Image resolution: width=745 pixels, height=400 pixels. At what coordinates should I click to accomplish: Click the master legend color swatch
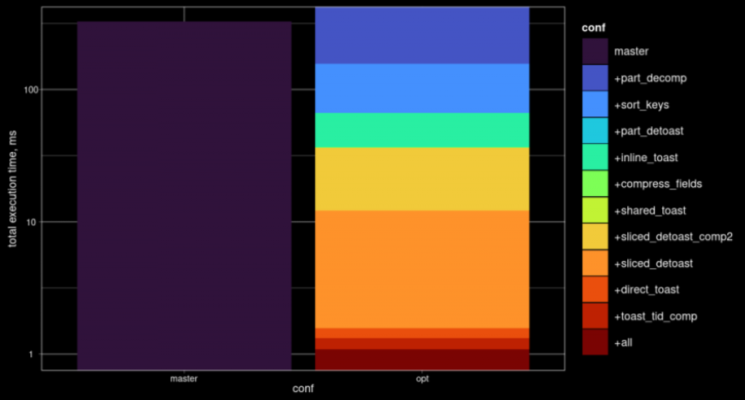596,50
